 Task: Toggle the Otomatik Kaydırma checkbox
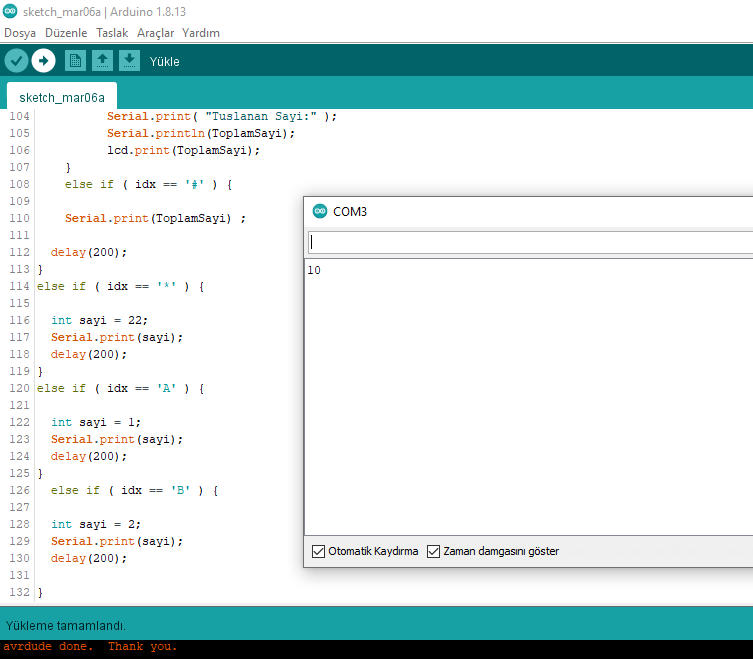pos(319,551)
